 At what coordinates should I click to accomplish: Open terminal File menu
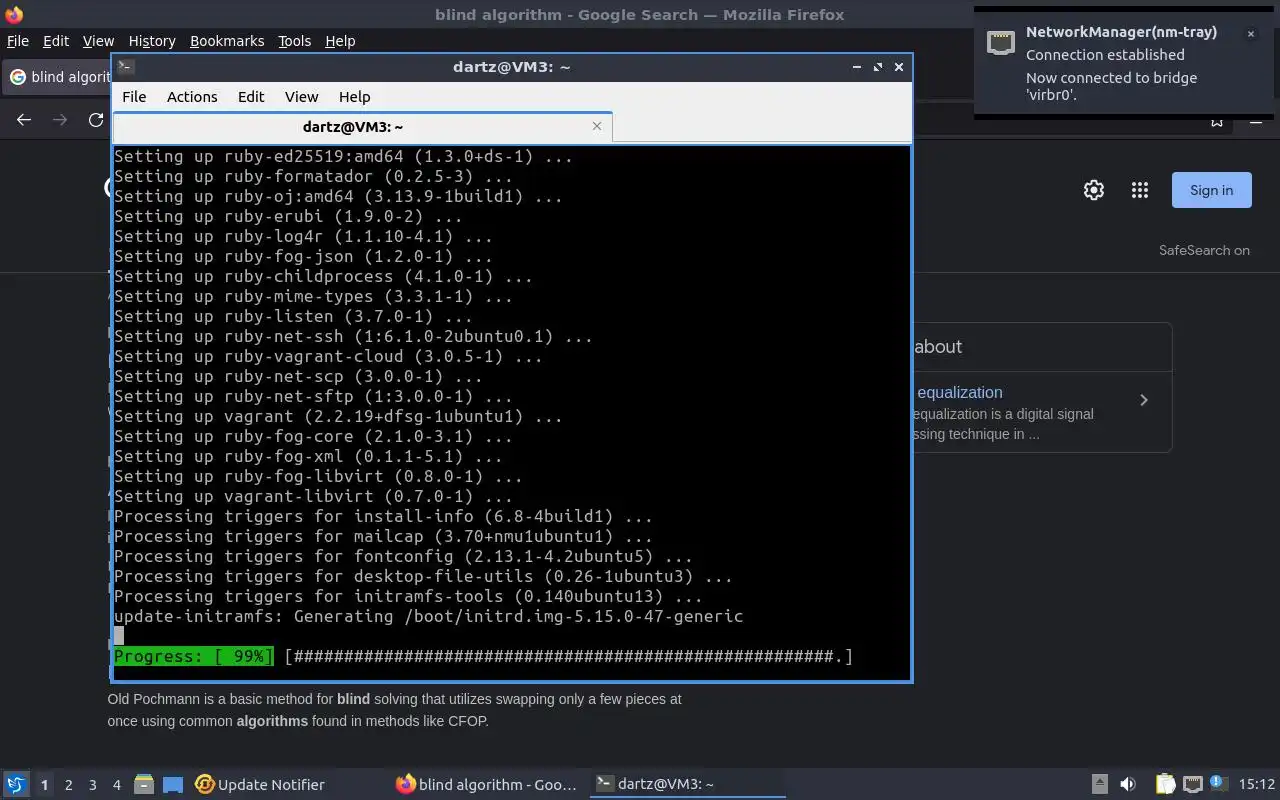click(134, 97)
